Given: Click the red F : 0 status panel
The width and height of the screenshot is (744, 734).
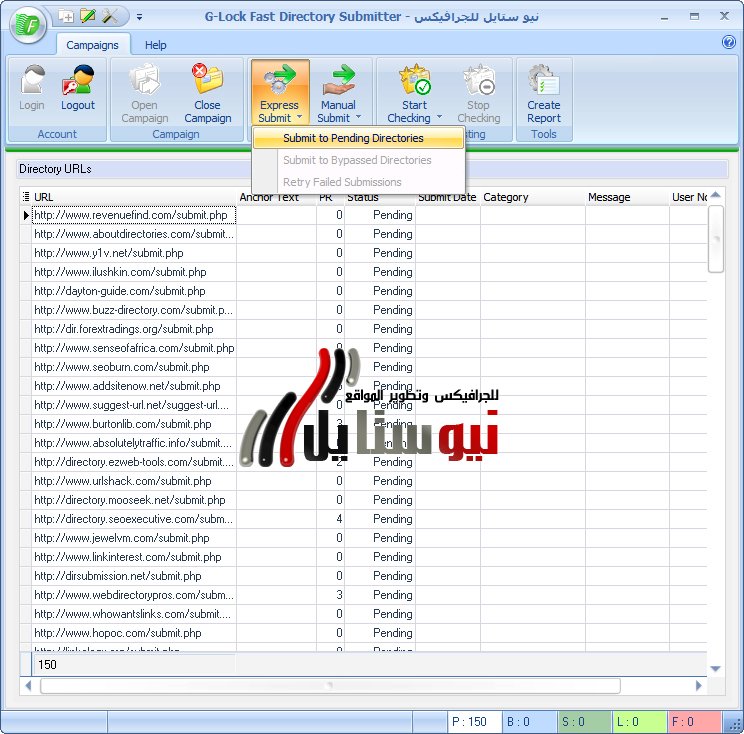Looking at the screenshot, I should [x=694, y=722].
